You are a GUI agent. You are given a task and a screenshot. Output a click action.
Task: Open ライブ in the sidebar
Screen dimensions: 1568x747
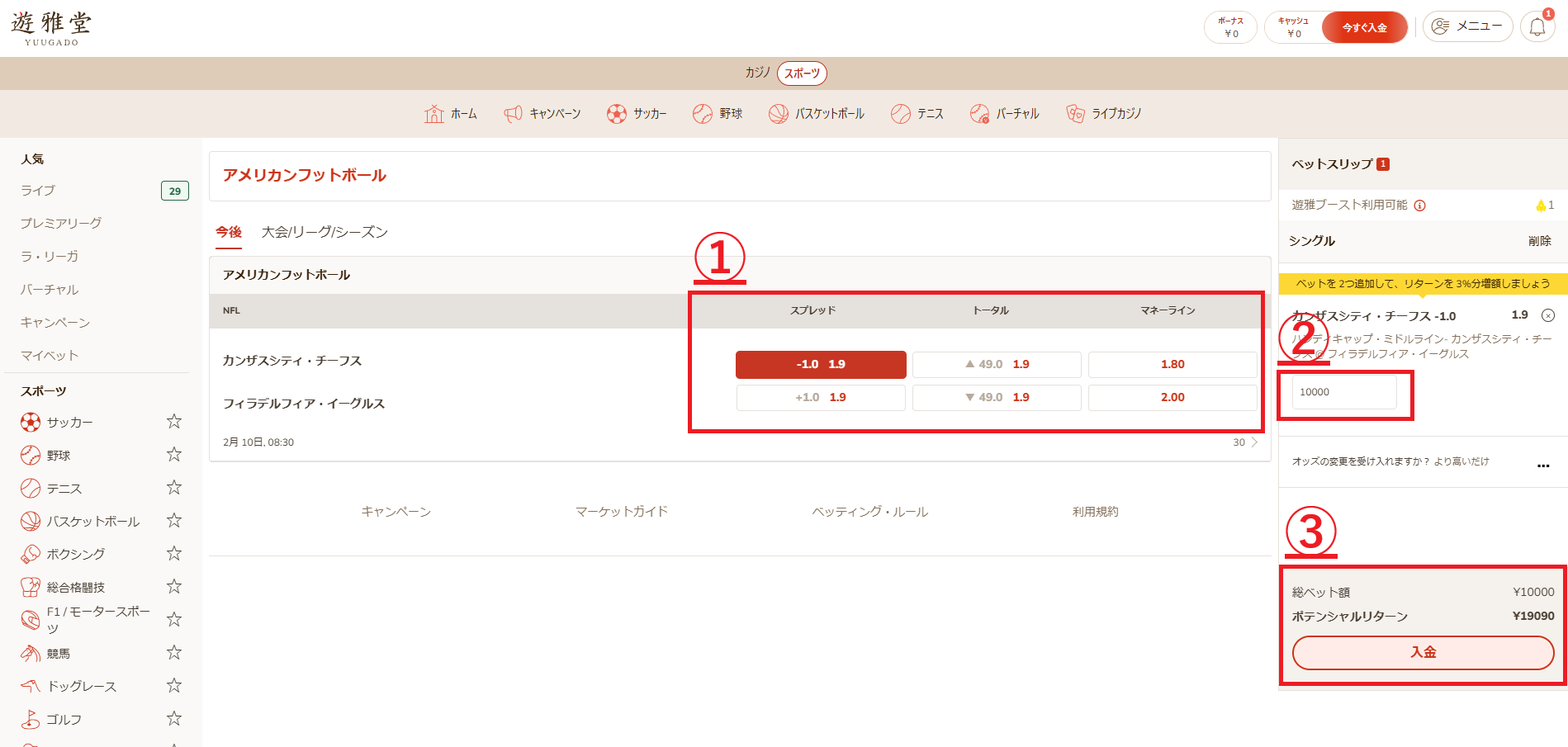[x=38, y=191]
